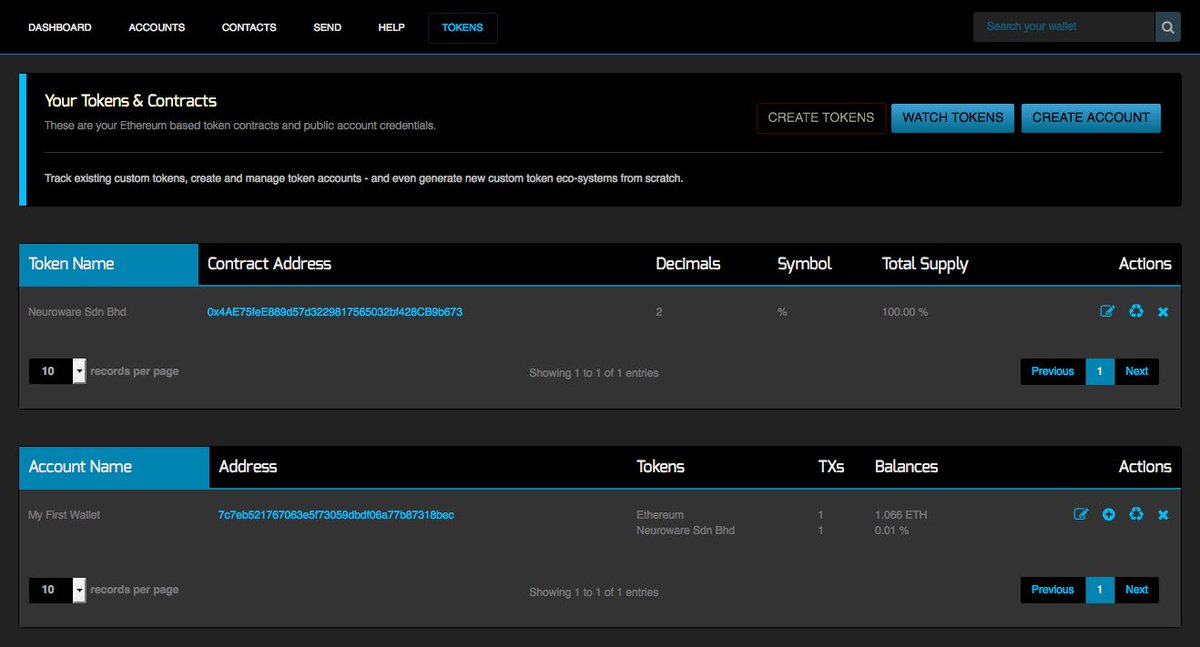Viewport: 1200px width, 647px height.
Task: Select the My First Wallet account name
Action: [64, 515]
